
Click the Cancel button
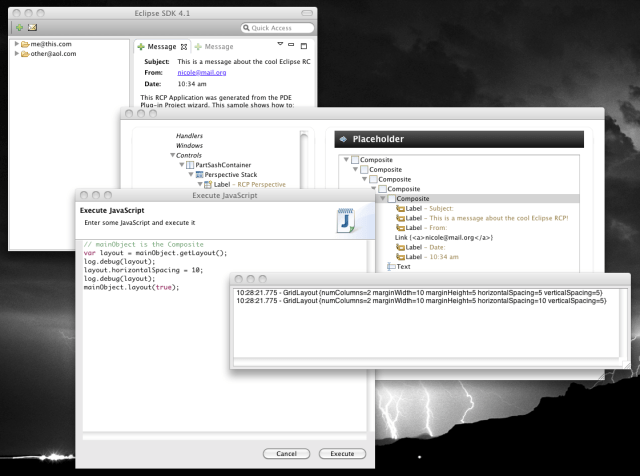(286, 453)
